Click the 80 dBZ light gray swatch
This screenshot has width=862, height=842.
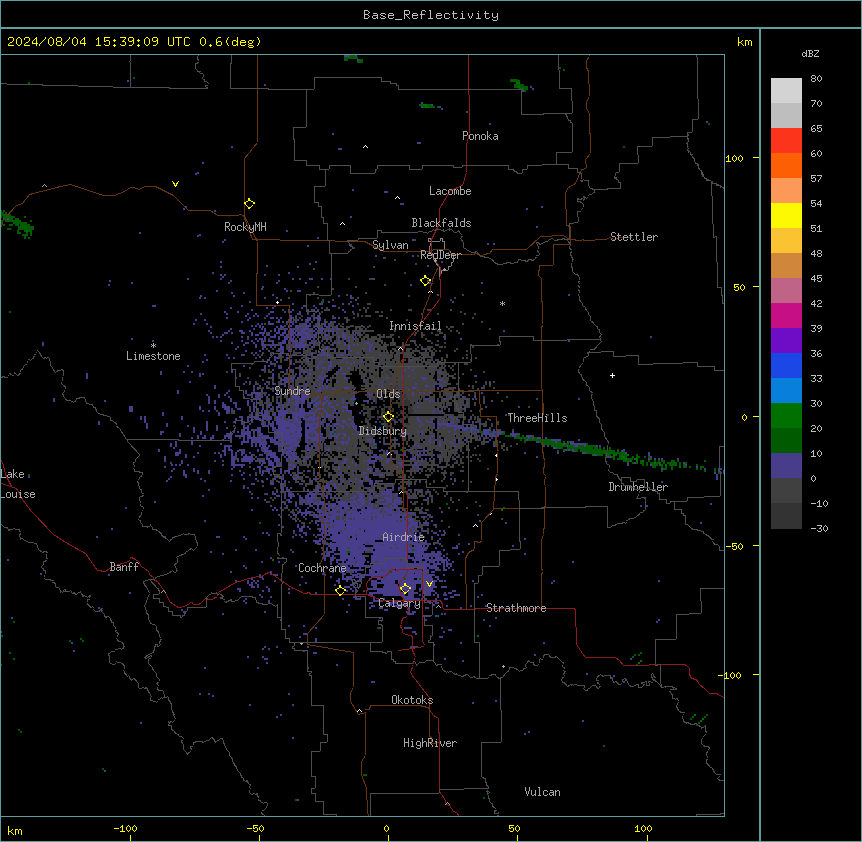click(x=786, y=91)
